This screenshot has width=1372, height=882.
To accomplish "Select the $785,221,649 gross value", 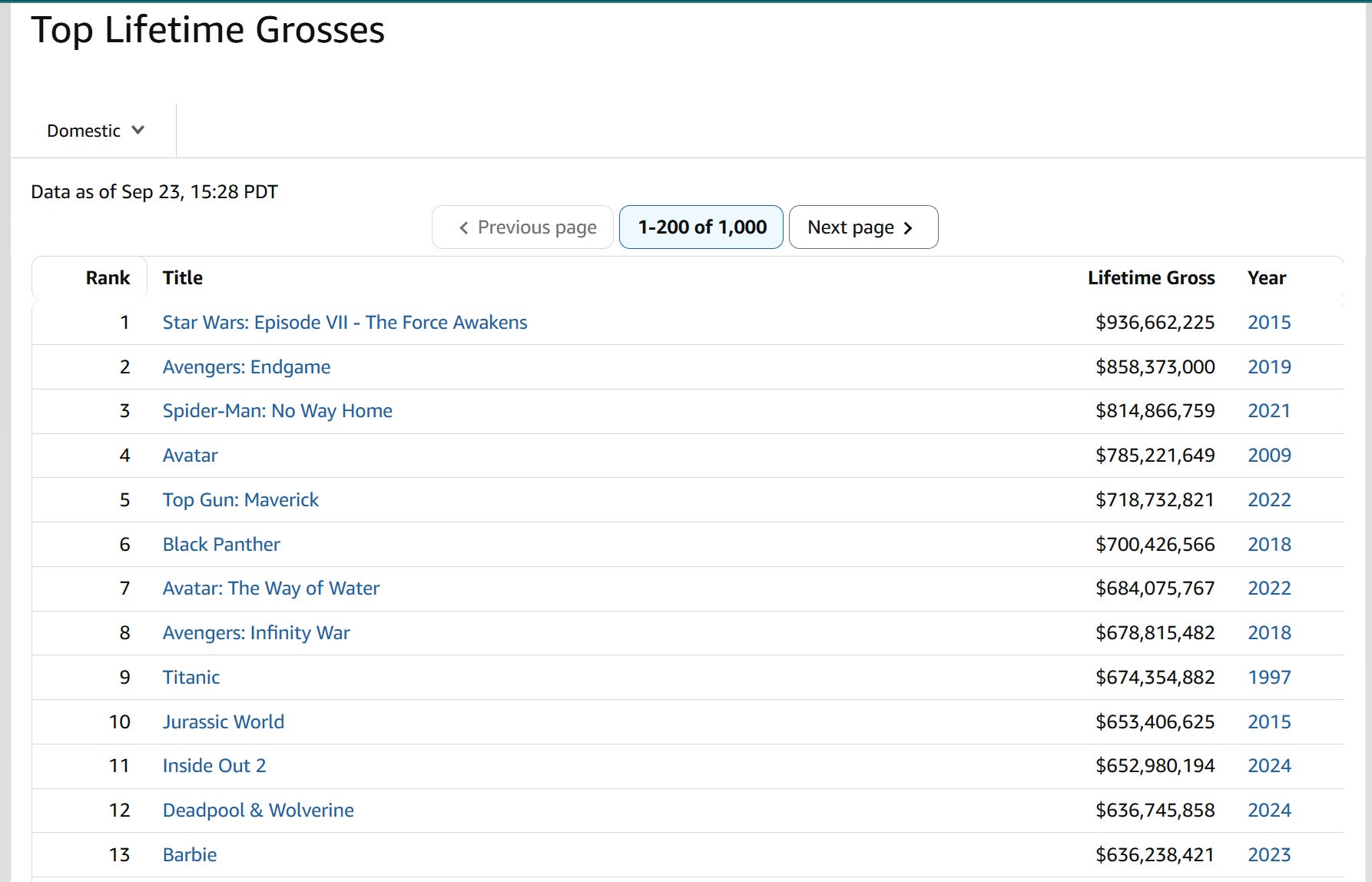I will tap(1155, 456).
